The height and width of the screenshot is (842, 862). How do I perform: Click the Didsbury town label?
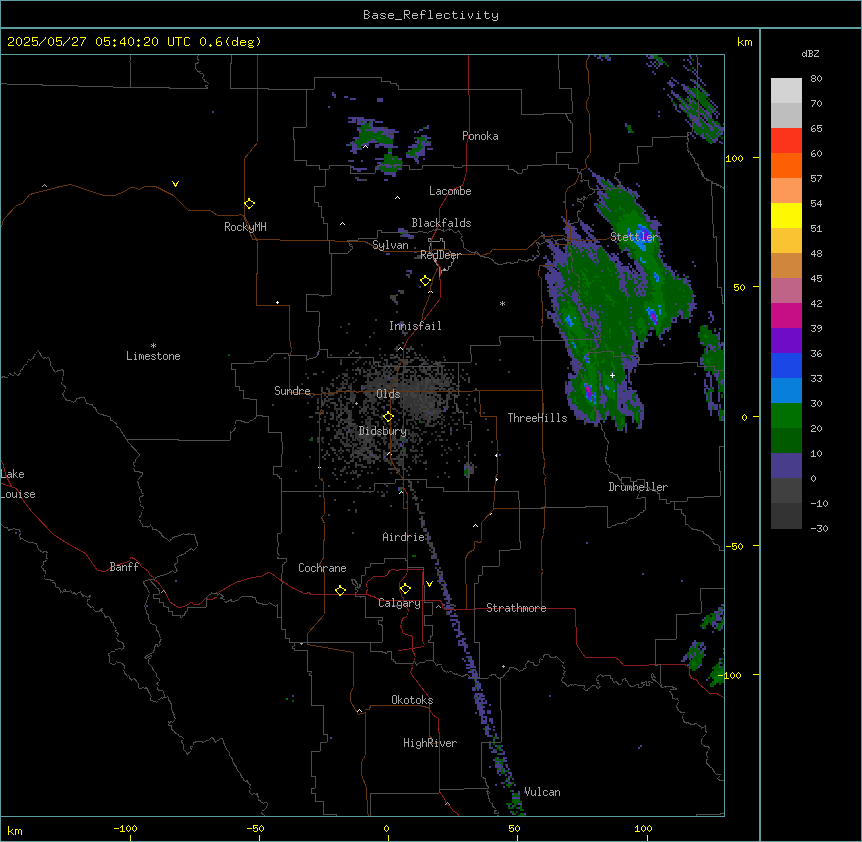[x=383, y=431]
